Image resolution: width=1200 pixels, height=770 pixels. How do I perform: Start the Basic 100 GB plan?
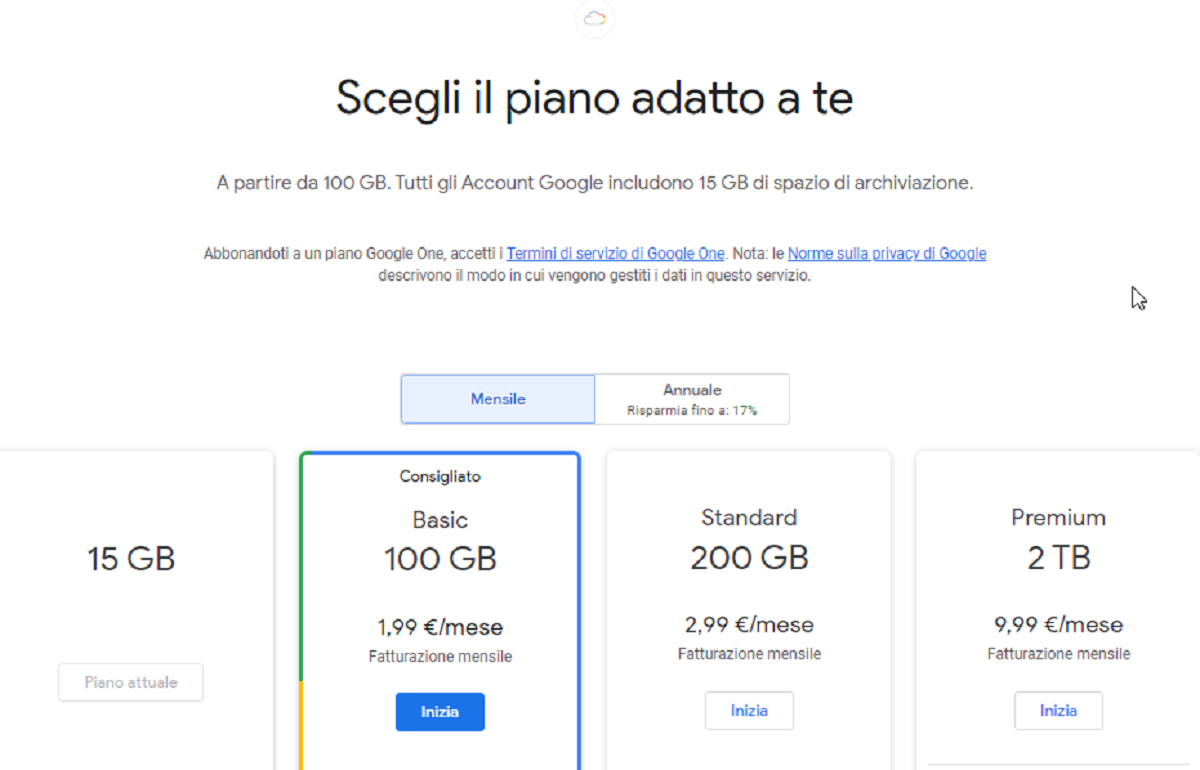pyautogui.click(x=440, y=712)
